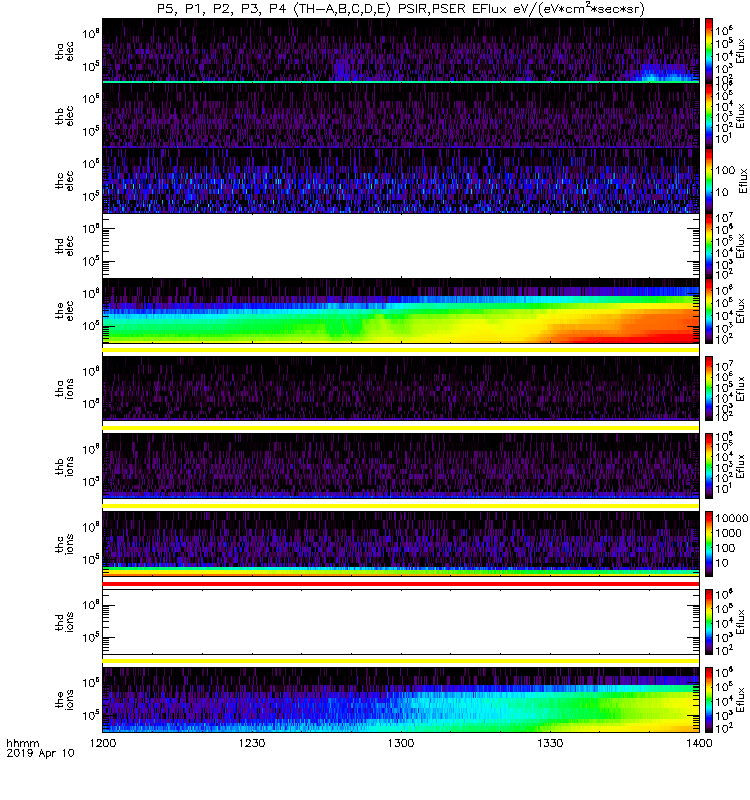
Task: Click the 1400 time axis tick label
Action: point(699,743)
